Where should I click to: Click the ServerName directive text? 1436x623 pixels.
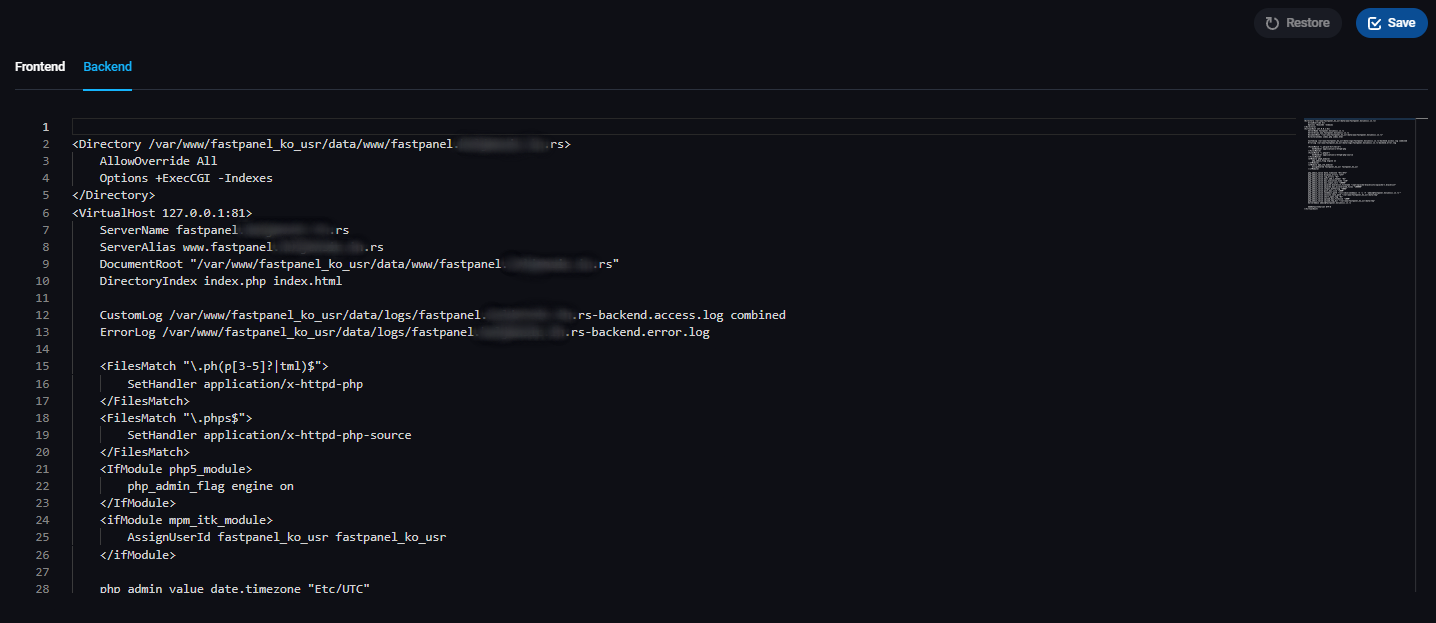(x=136, y=230)
